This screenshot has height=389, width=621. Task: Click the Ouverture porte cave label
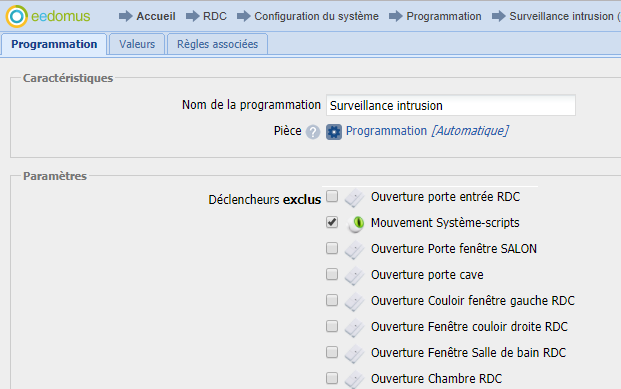click(427, 275)
